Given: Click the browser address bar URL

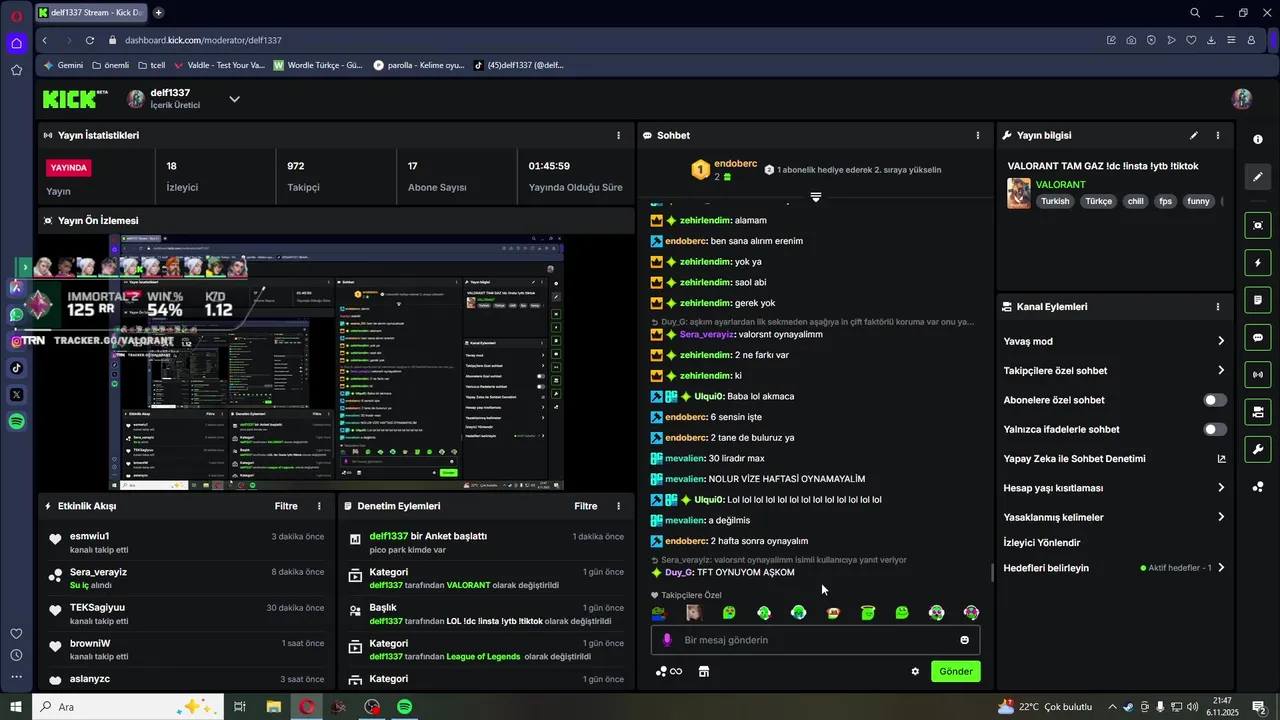Looking at the screenshot, I should [203, 40].
